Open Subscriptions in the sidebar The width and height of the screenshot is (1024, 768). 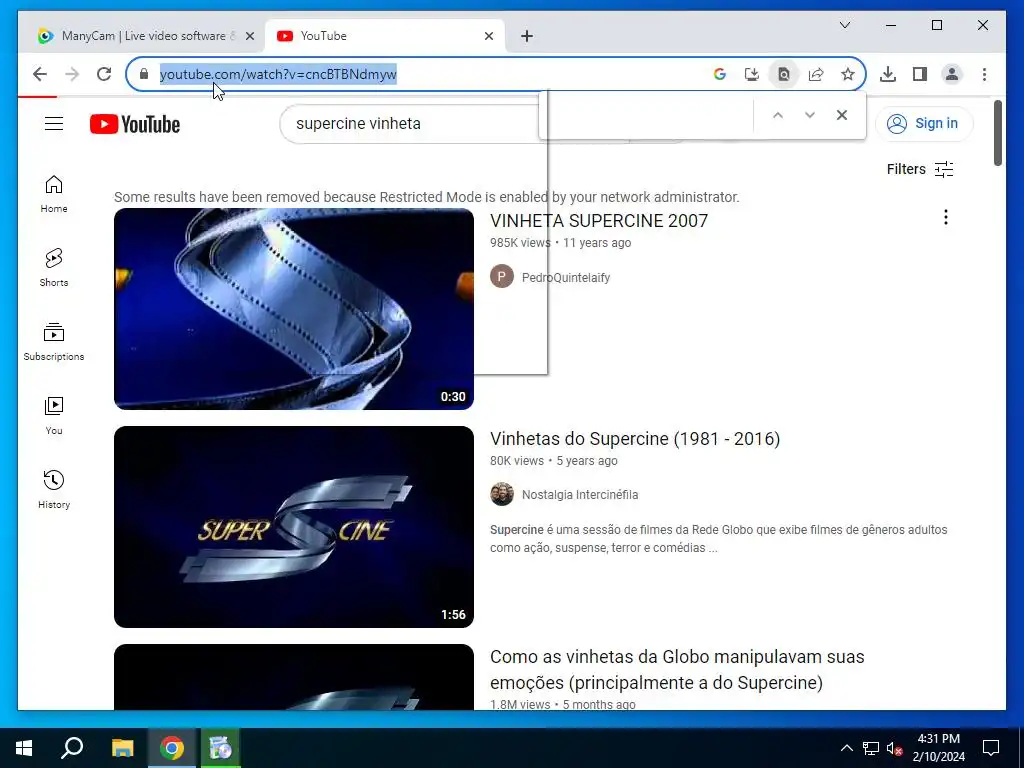[x=54, y=342]
